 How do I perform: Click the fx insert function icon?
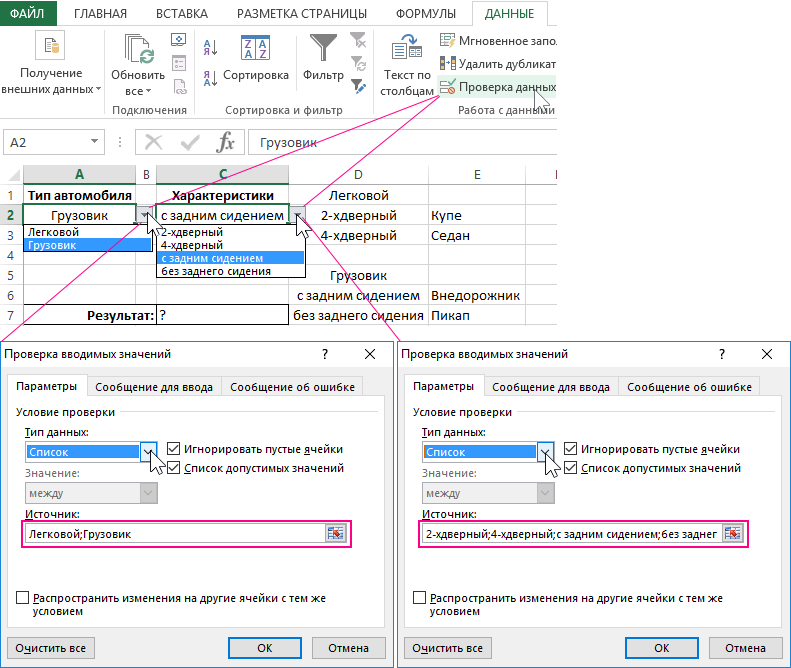(x=227, y=142)
